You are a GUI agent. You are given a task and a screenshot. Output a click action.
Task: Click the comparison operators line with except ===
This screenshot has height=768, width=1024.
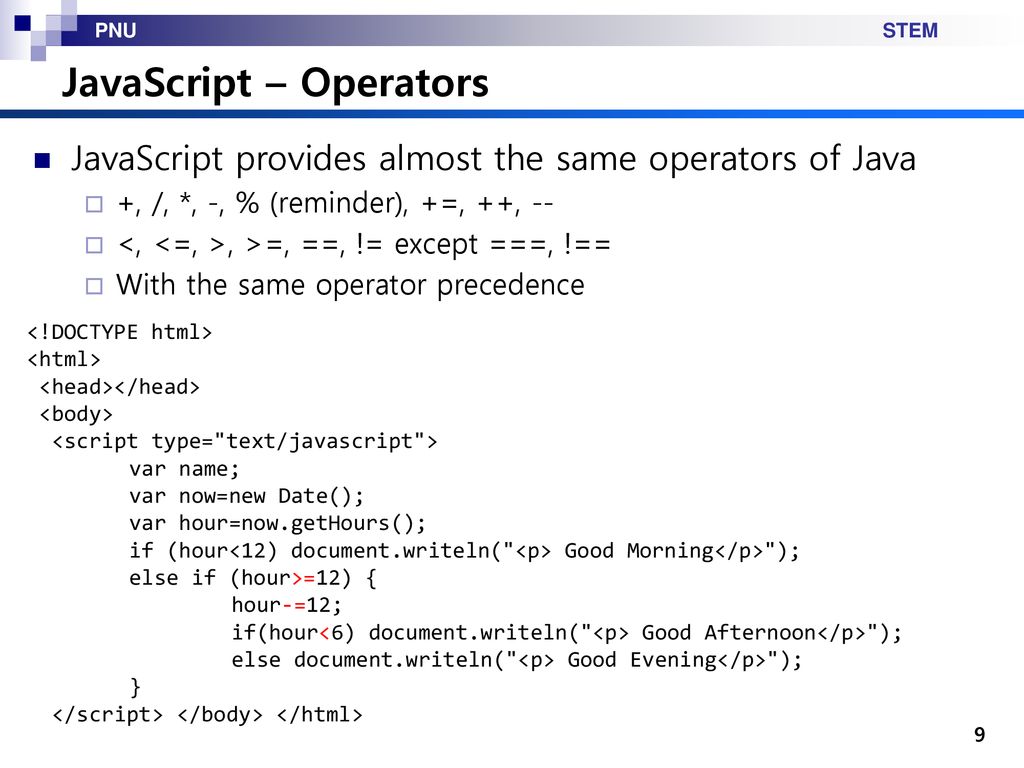(x=364, y=245)
